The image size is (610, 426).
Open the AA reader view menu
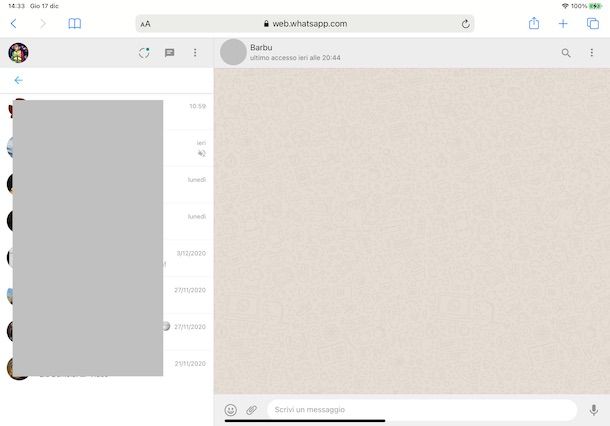[x=145, y=24]
